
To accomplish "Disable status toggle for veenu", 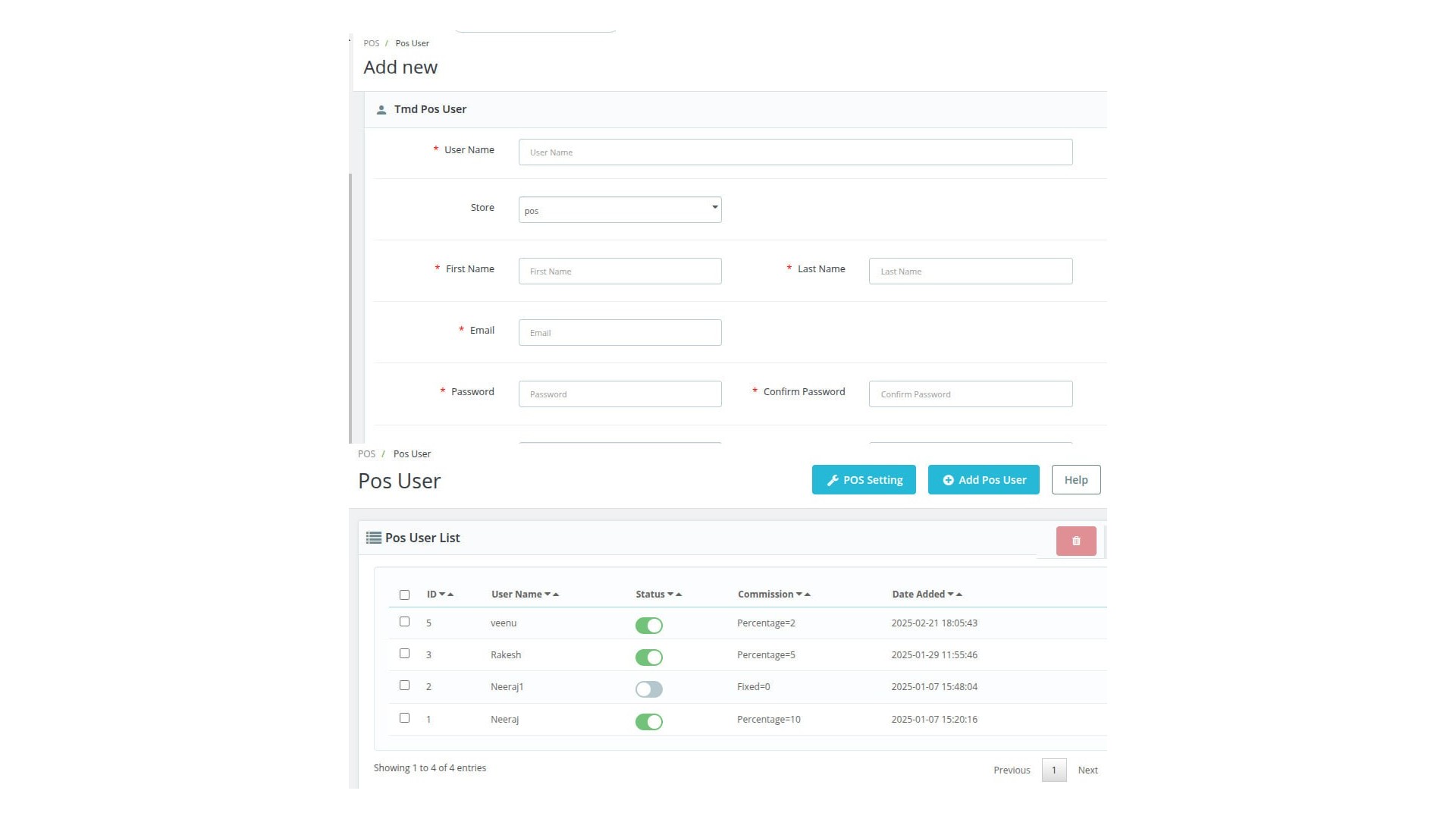I will point(648,626).
